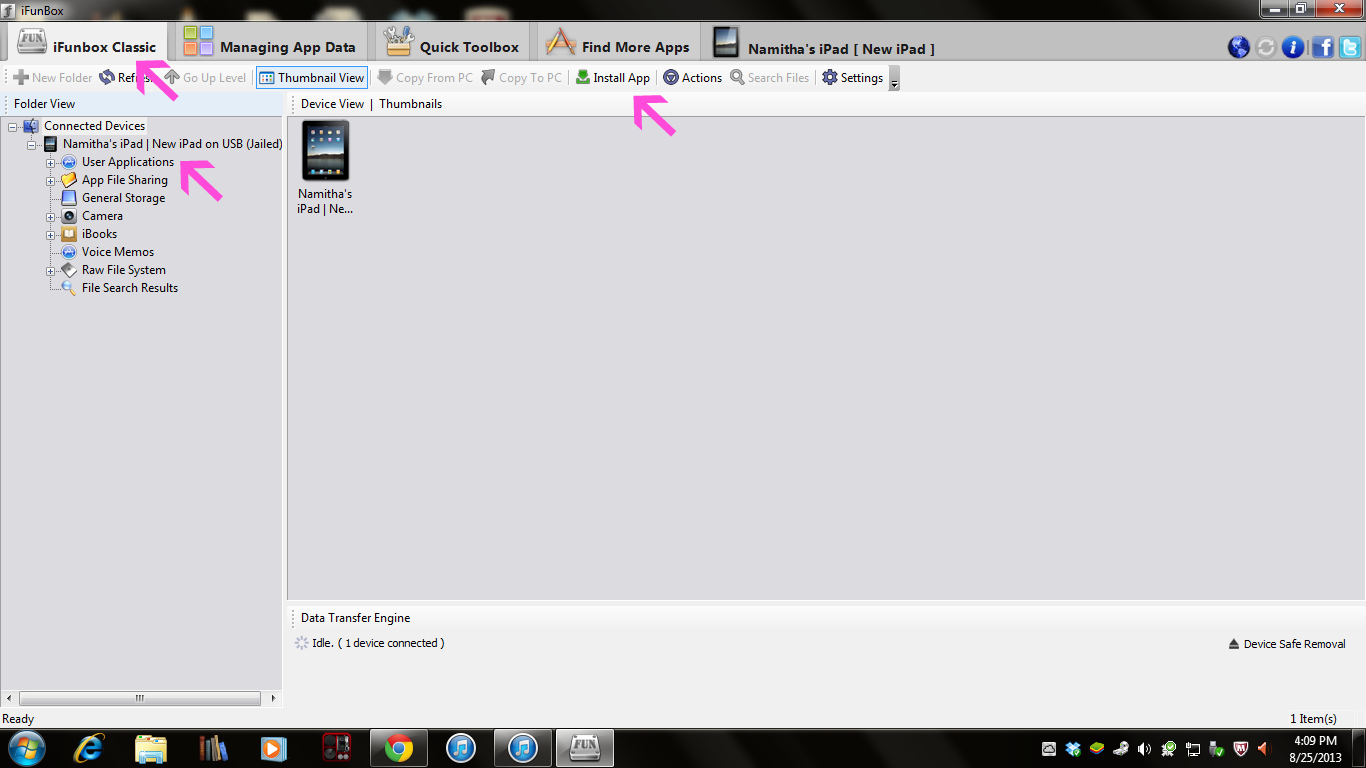Open the toolbar overflow dropdown arrow

tap(894, 79)
